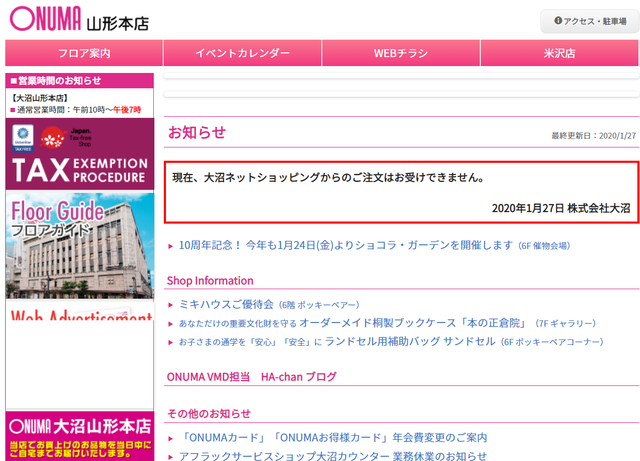Click the arrow beside ショコラ・ガーデン link
The height and width of the screenshot is (461, 640).
(x=171, y=246)
